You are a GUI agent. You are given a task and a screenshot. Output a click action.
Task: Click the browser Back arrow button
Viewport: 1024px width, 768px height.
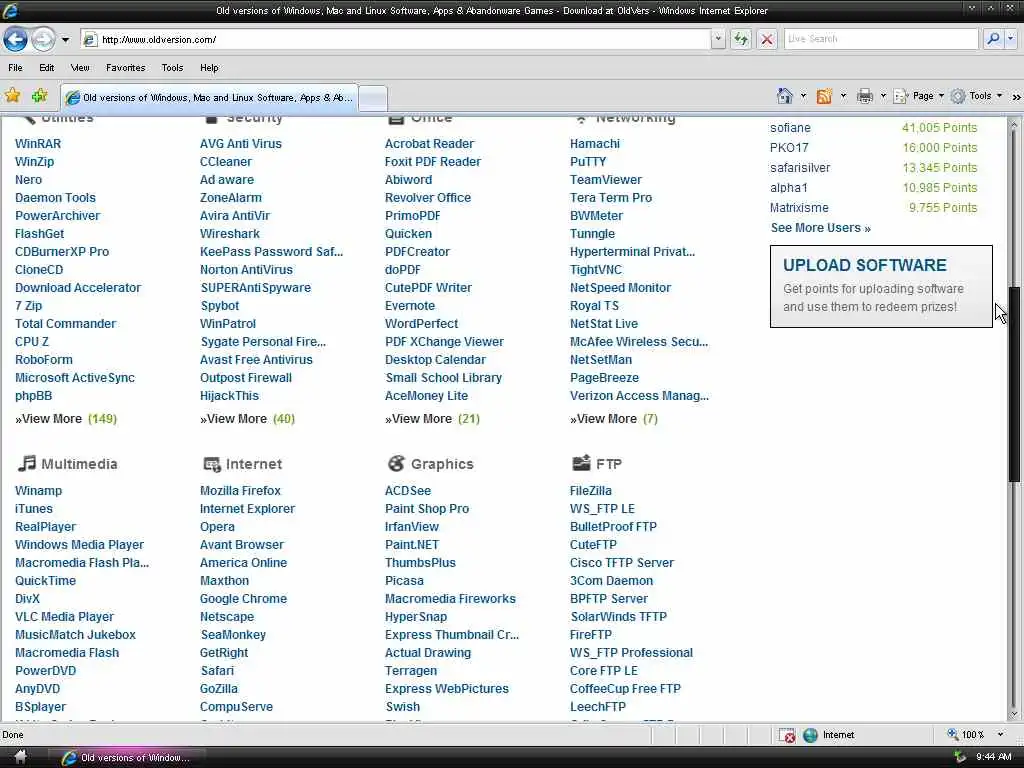[16, 39]
